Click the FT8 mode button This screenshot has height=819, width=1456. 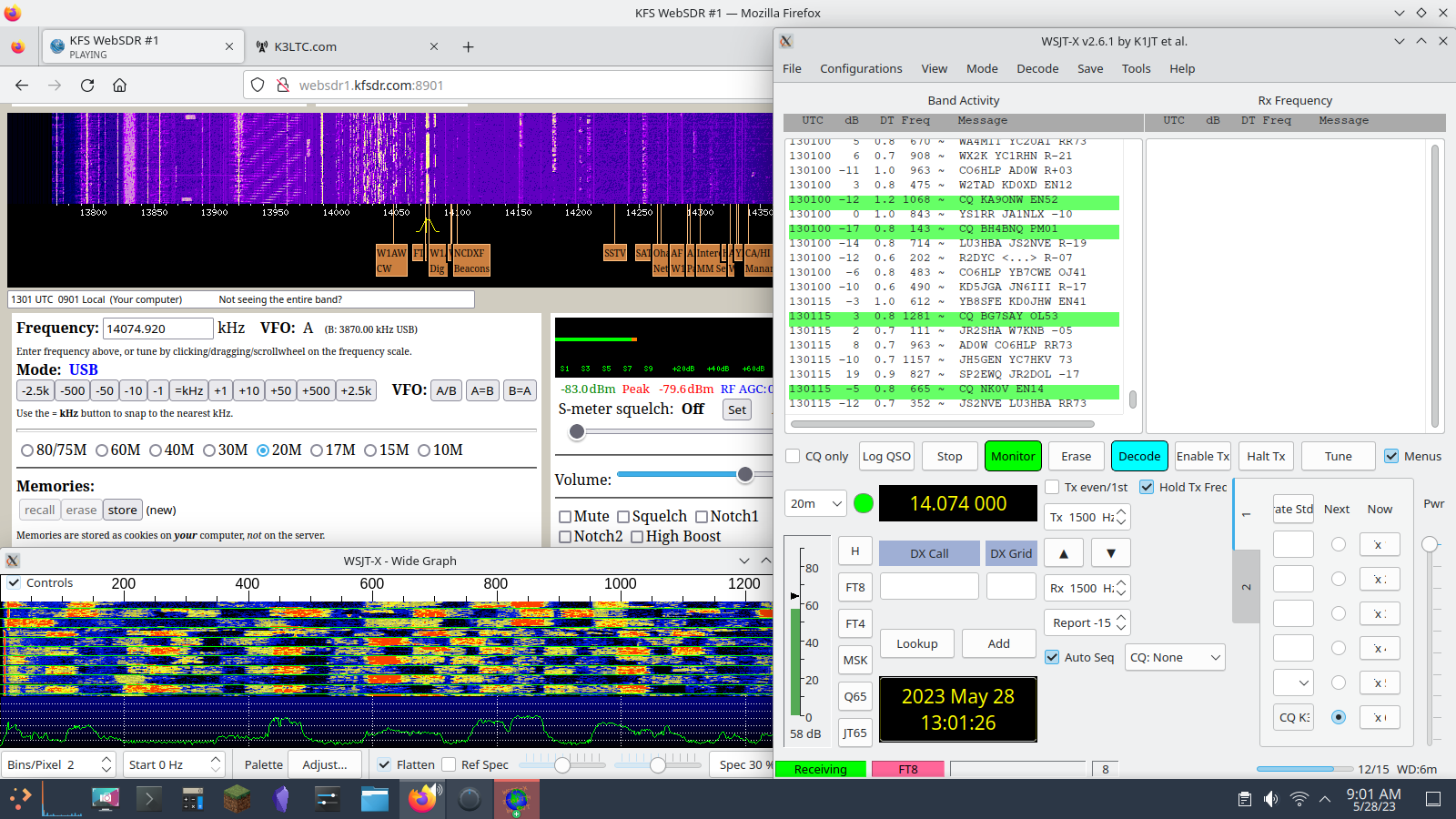[855, 587]
